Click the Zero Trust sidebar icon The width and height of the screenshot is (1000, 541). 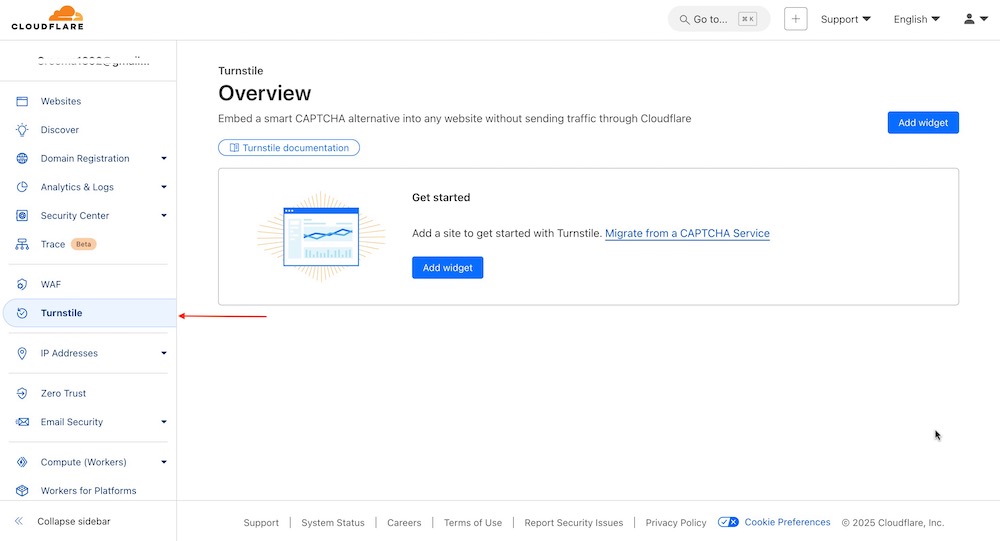(x=22, y=393)
